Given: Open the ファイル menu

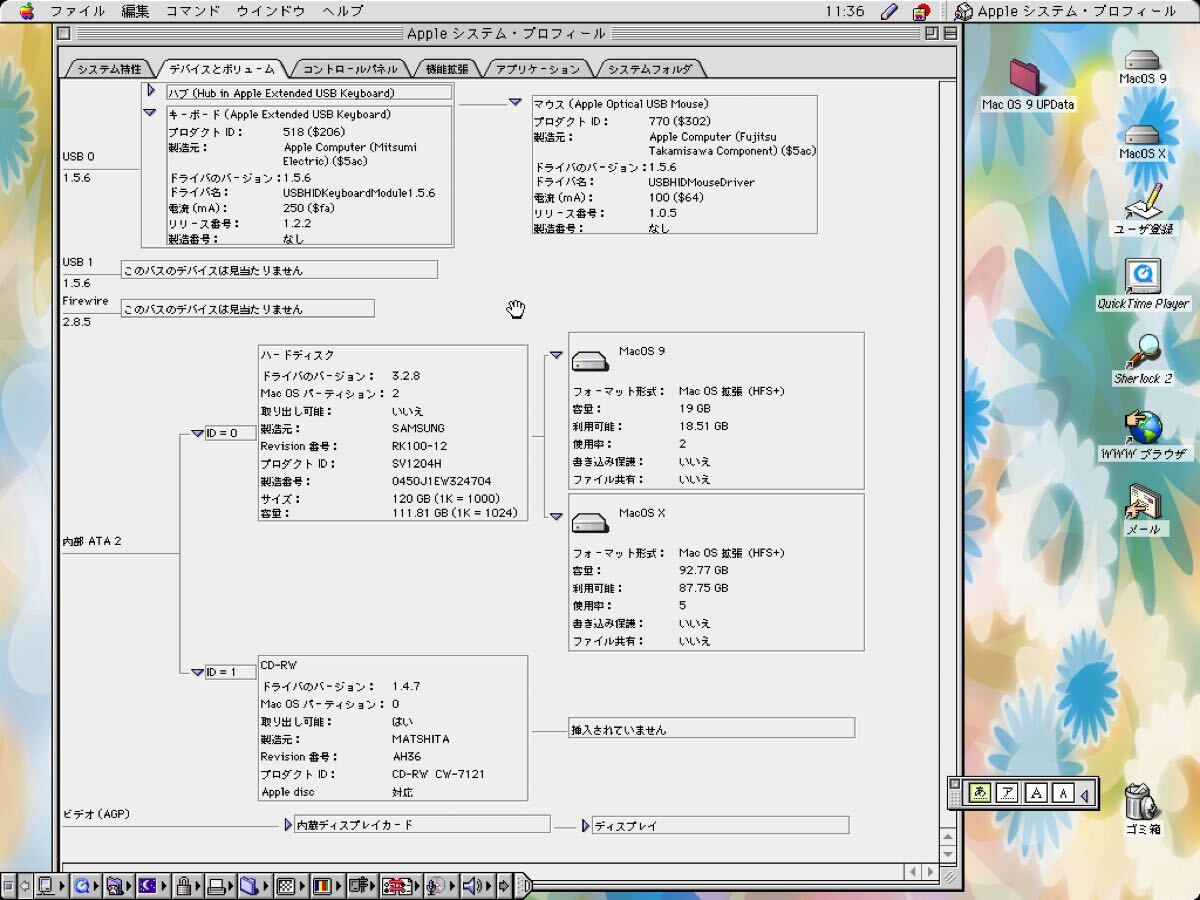Looking at the screenshot, I should click(78, 11).
